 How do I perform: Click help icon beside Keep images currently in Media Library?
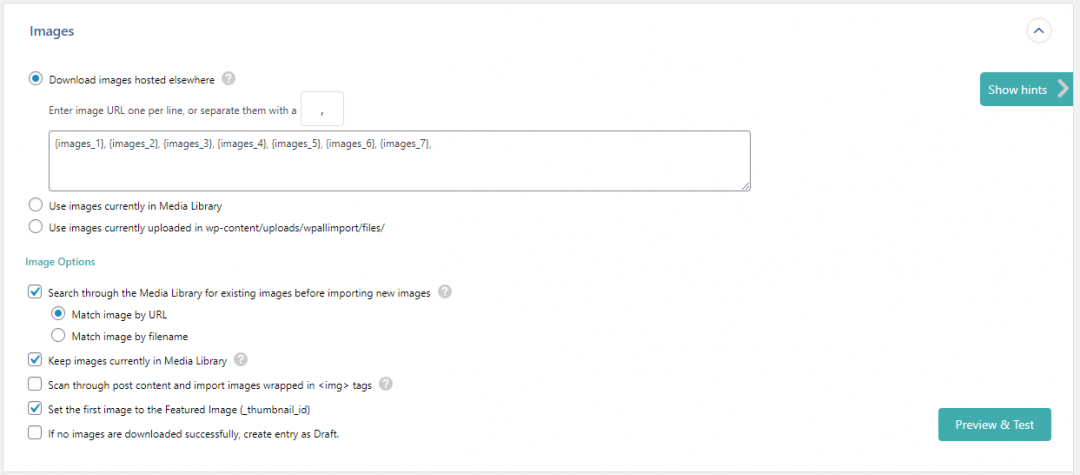point(241,360)
